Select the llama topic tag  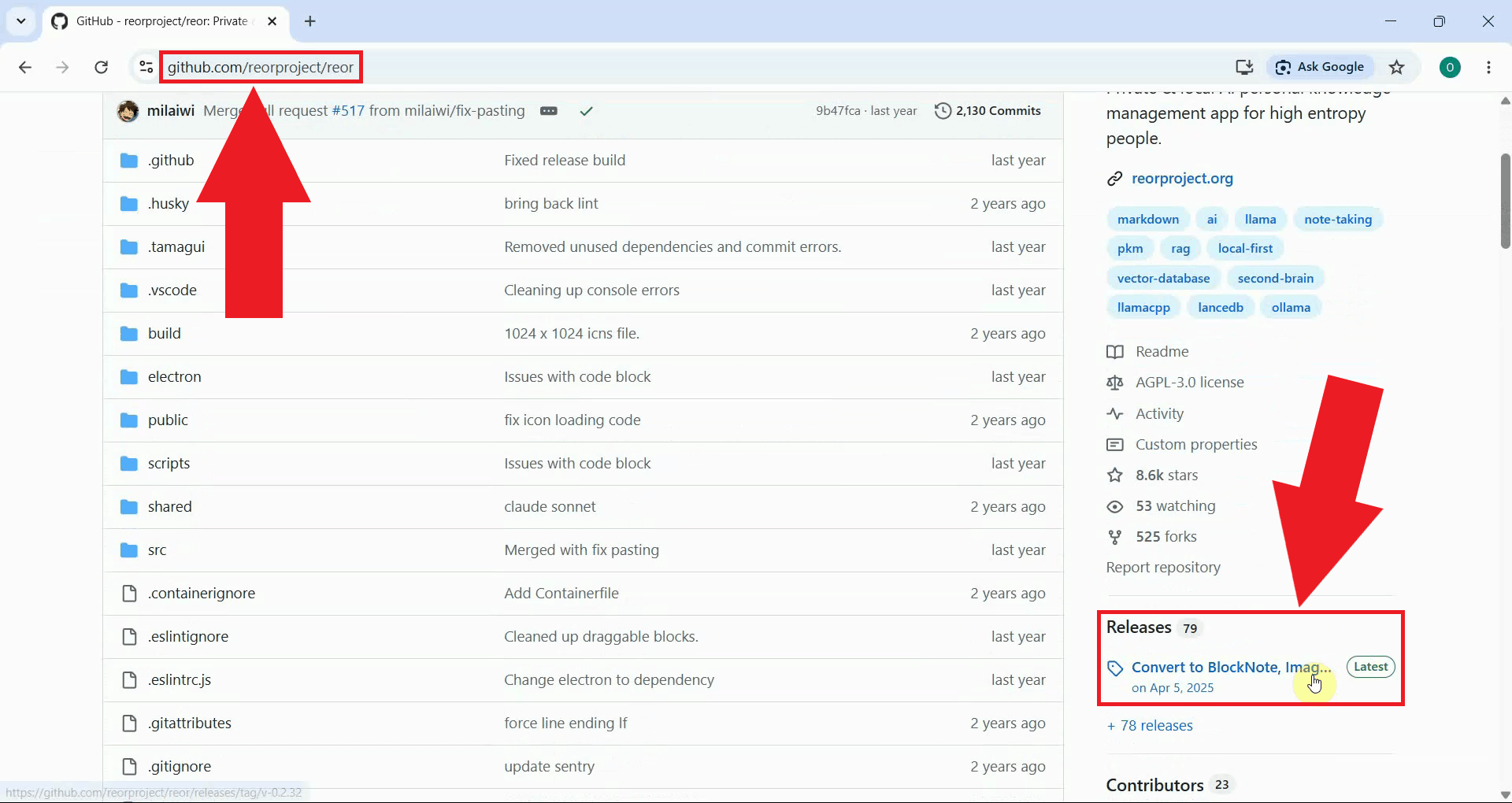coord(1260,220)
